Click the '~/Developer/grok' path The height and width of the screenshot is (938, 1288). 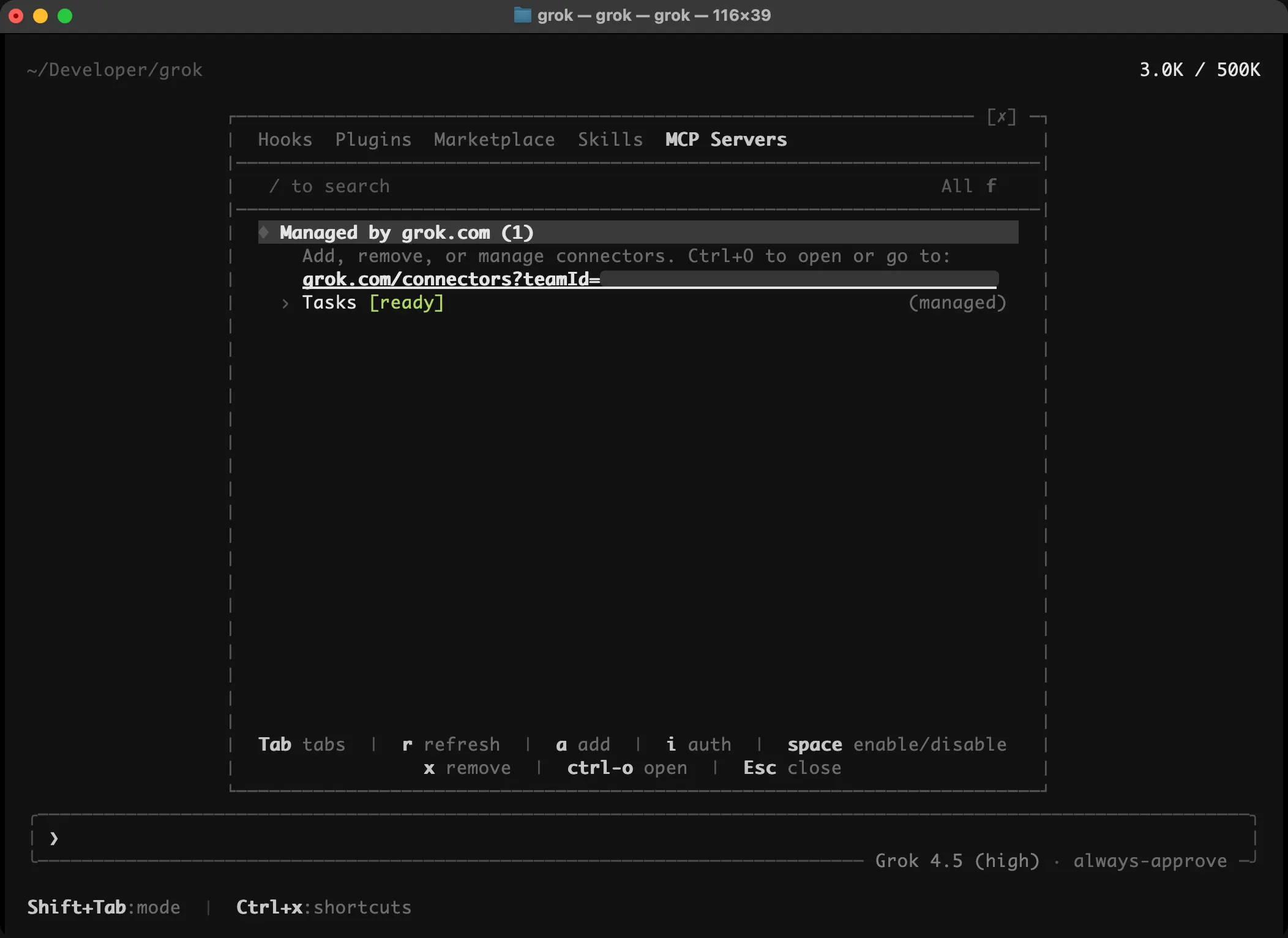click(114, 70)
